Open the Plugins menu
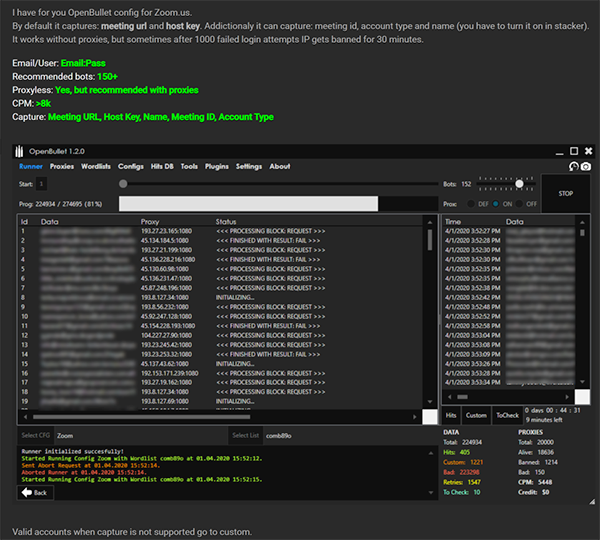 pyautogui.click(x=217, y=166)
